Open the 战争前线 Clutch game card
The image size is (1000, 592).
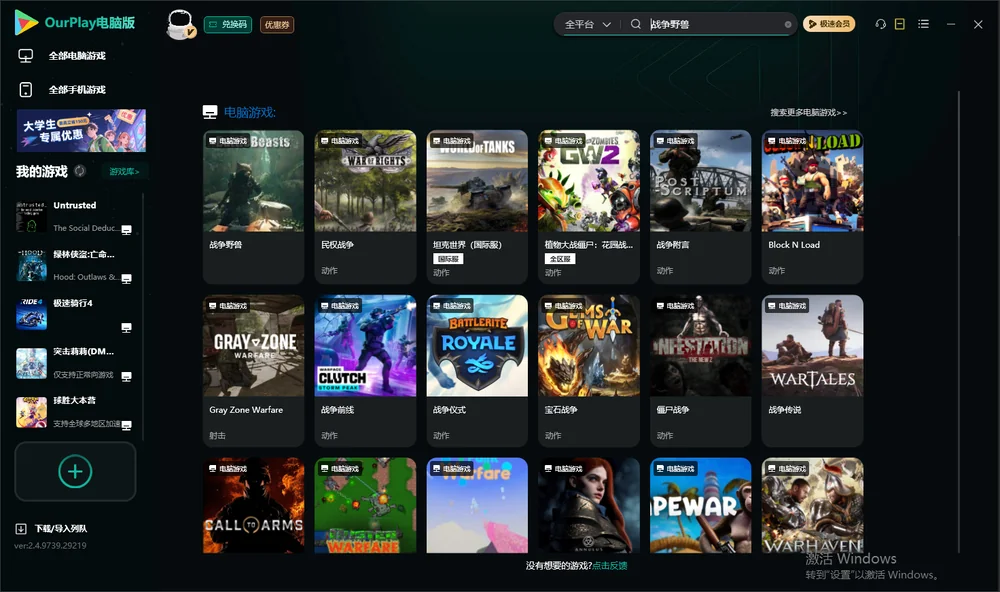pyautogui.click(x=365, y=371)
